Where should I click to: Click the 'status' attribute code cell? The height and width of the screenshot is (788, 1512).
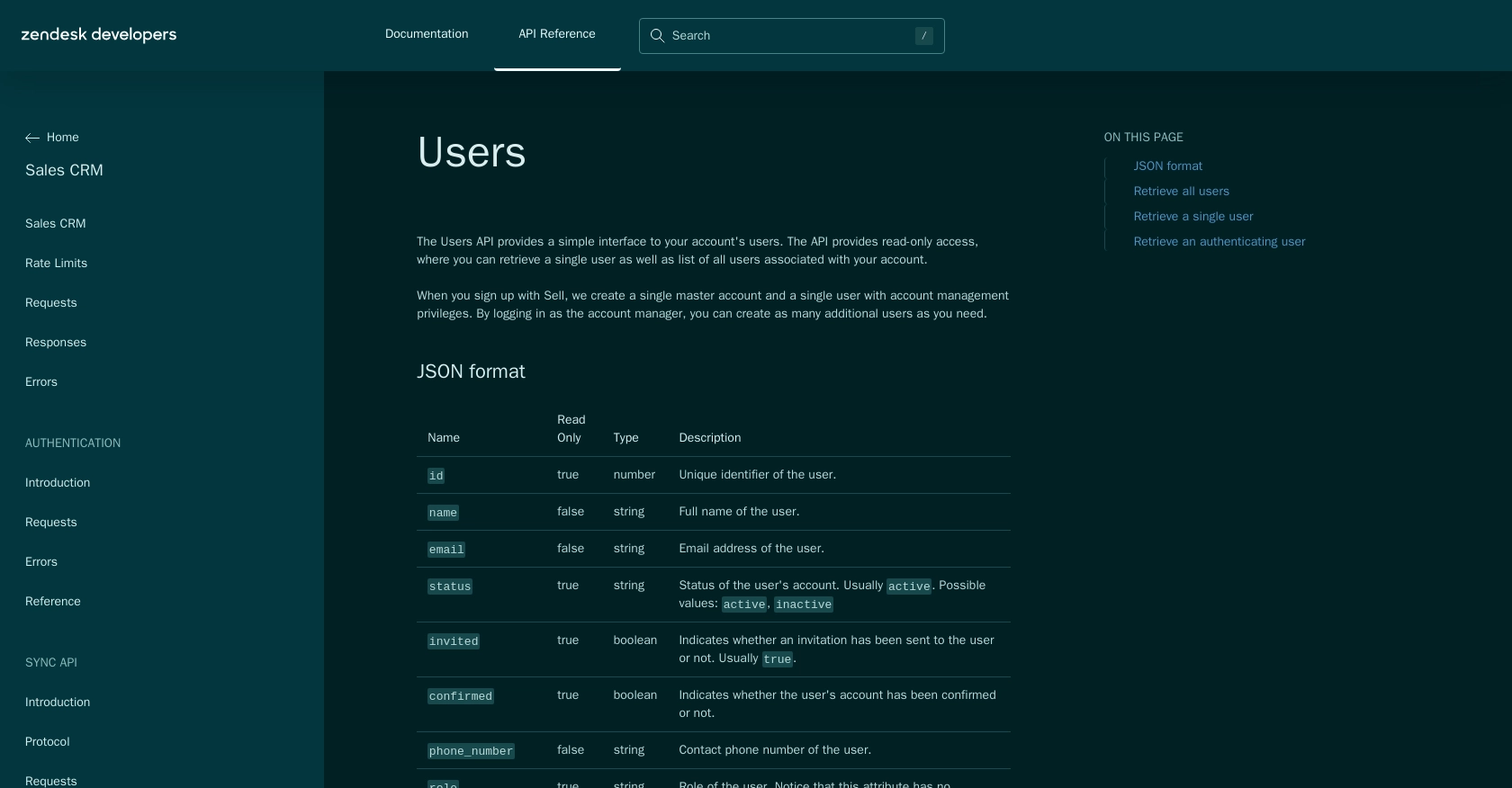tap(450, 587)
